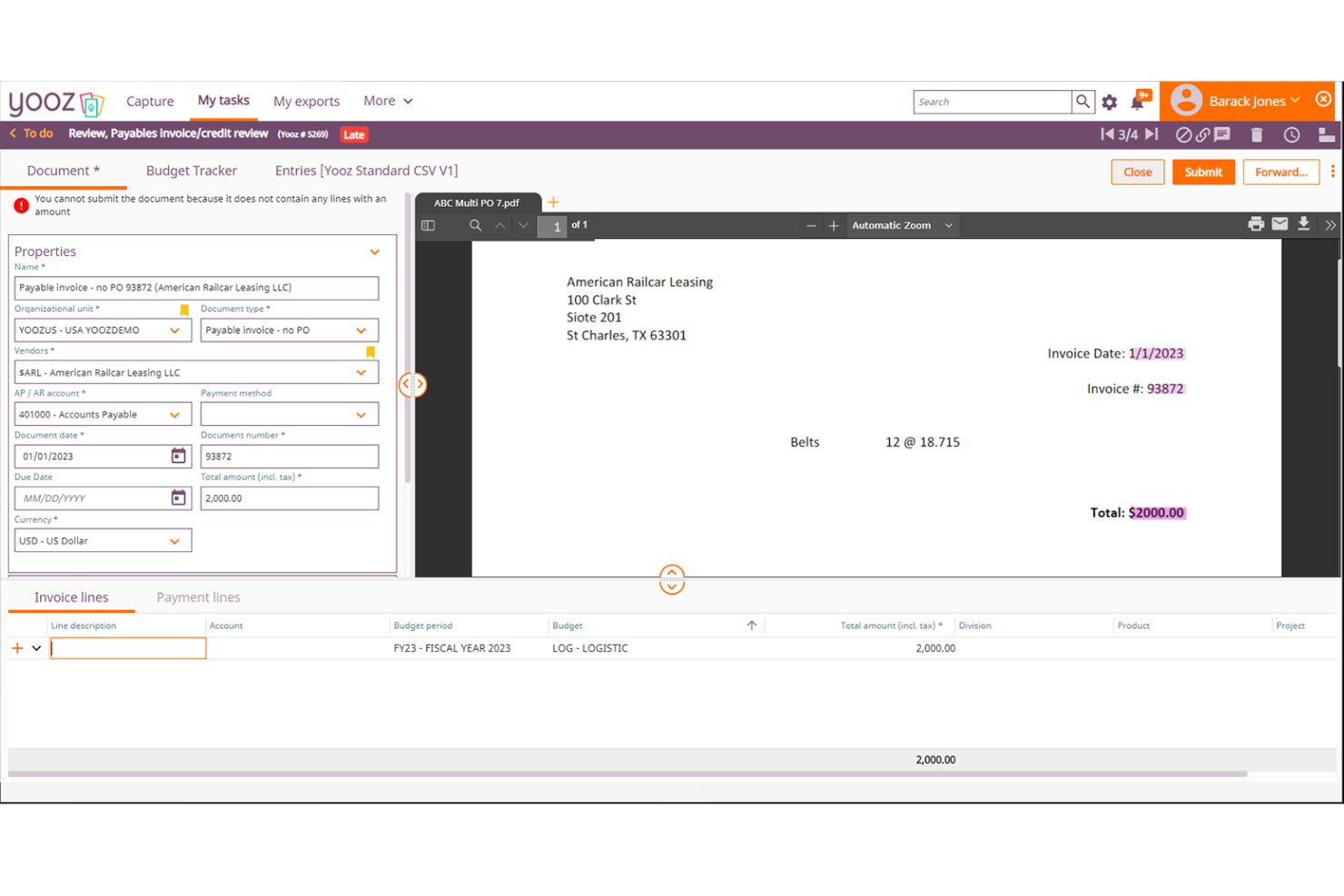
Task: Switch to the Payment lines tab
Action: (x=198, y=596)
